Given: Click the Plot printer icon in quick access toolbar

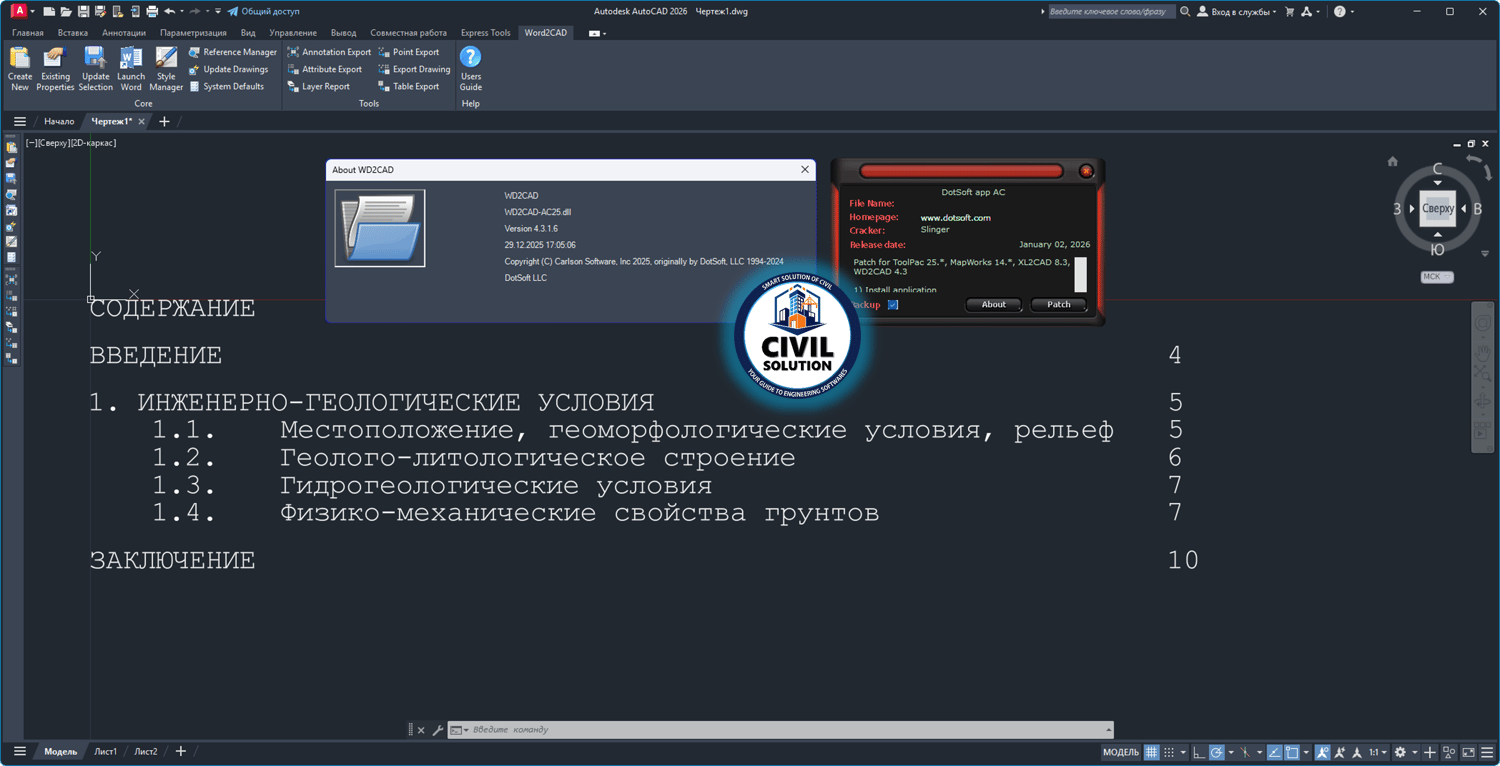Looking at the screenshot, I should [x=152, y=11].
